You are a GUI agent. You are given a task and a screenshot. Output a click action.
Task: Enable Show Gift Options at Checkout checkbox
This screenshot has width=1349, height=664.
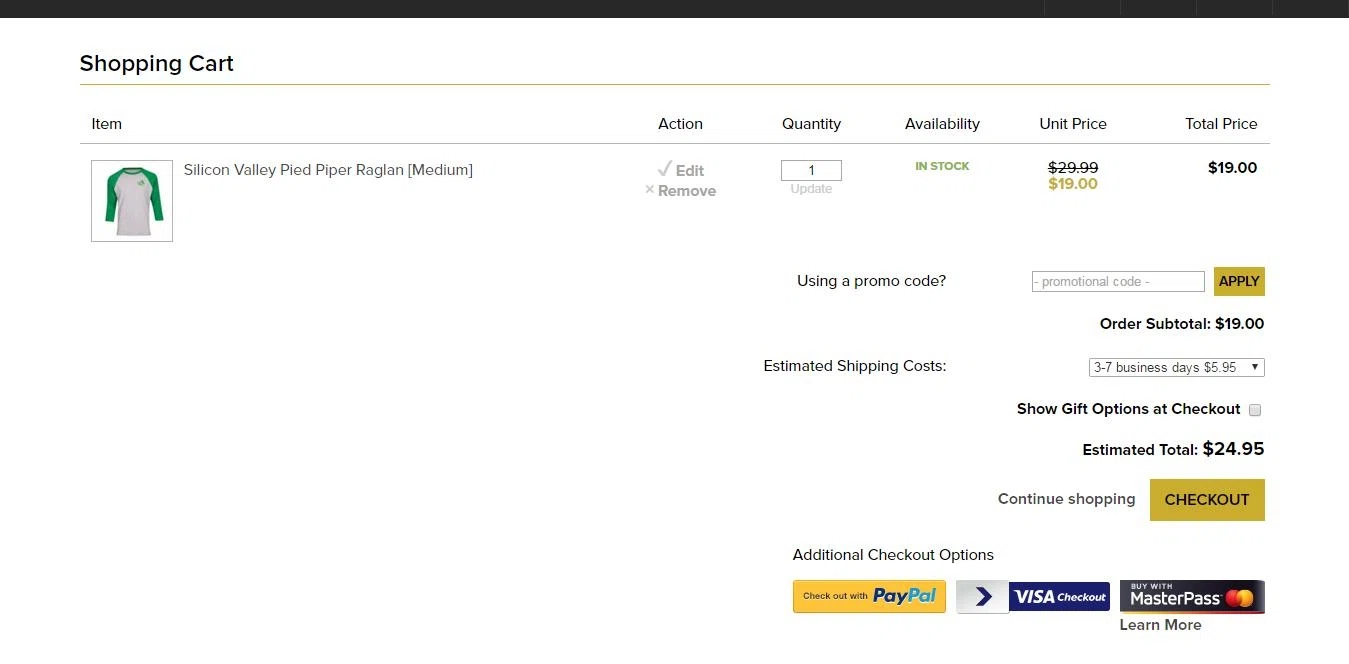point(1255,410)
